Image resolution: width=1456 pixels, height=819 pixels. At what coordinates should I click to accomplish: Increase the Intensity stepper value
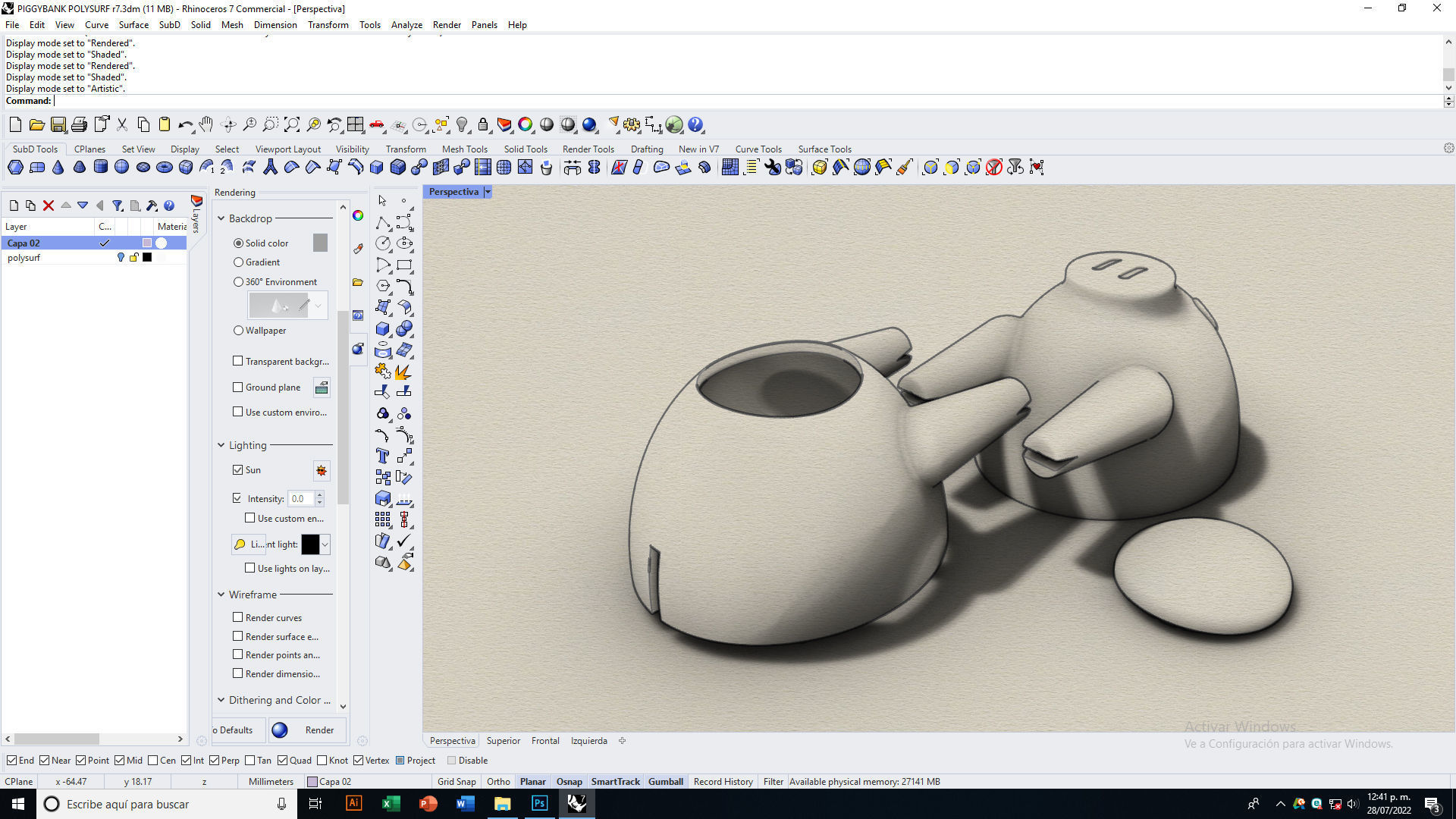[319, 495]
